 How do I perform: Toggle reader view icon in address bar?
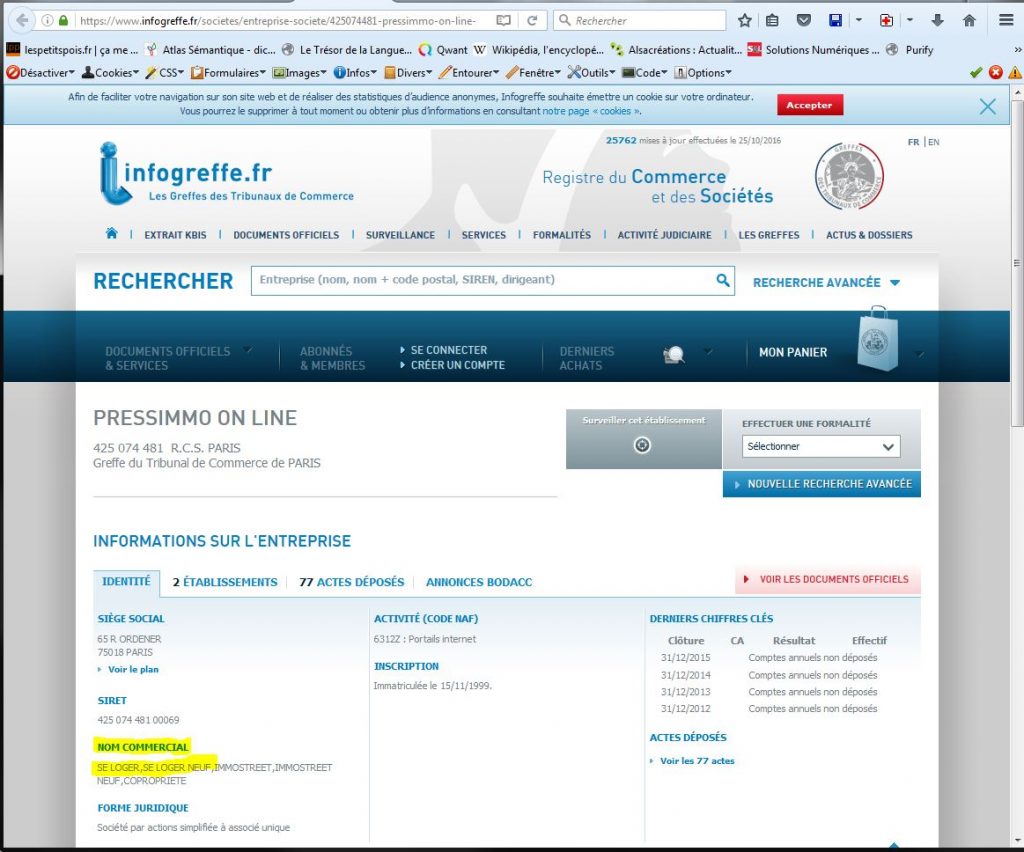click(x=503, y=20)
